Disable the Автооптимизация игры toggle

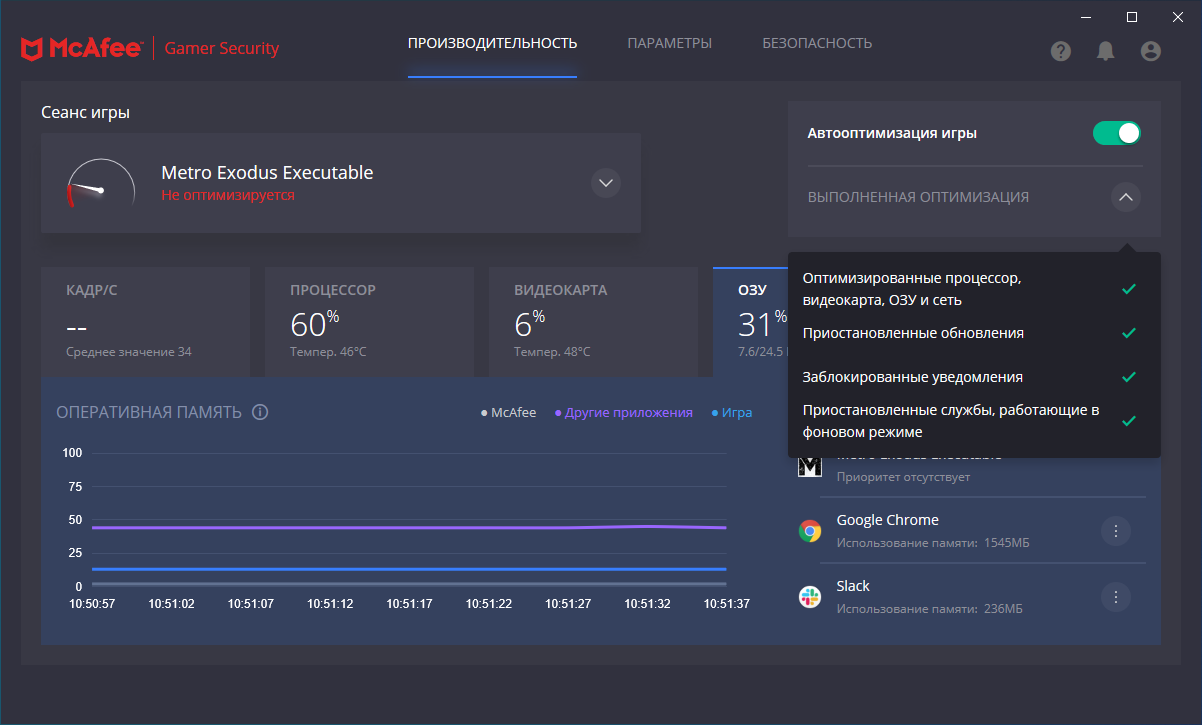pos(1116,133)
